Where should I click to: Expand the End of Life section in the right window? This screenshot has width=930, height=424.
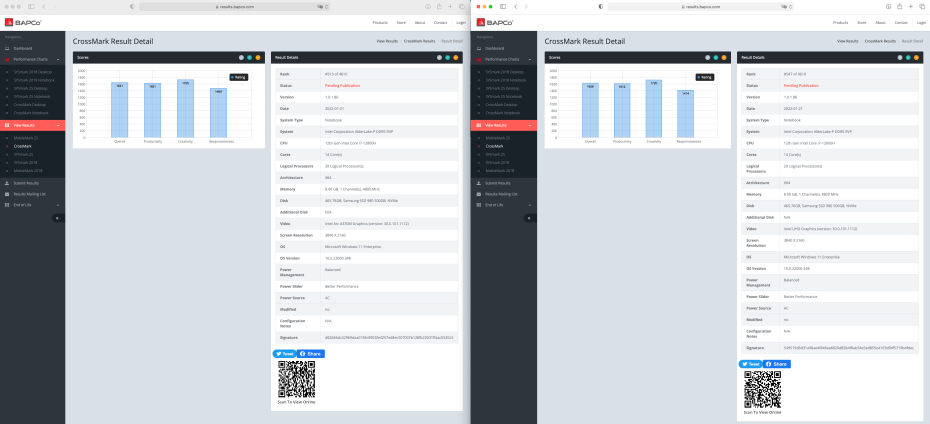pyautogui.click(x=505, y=205)
